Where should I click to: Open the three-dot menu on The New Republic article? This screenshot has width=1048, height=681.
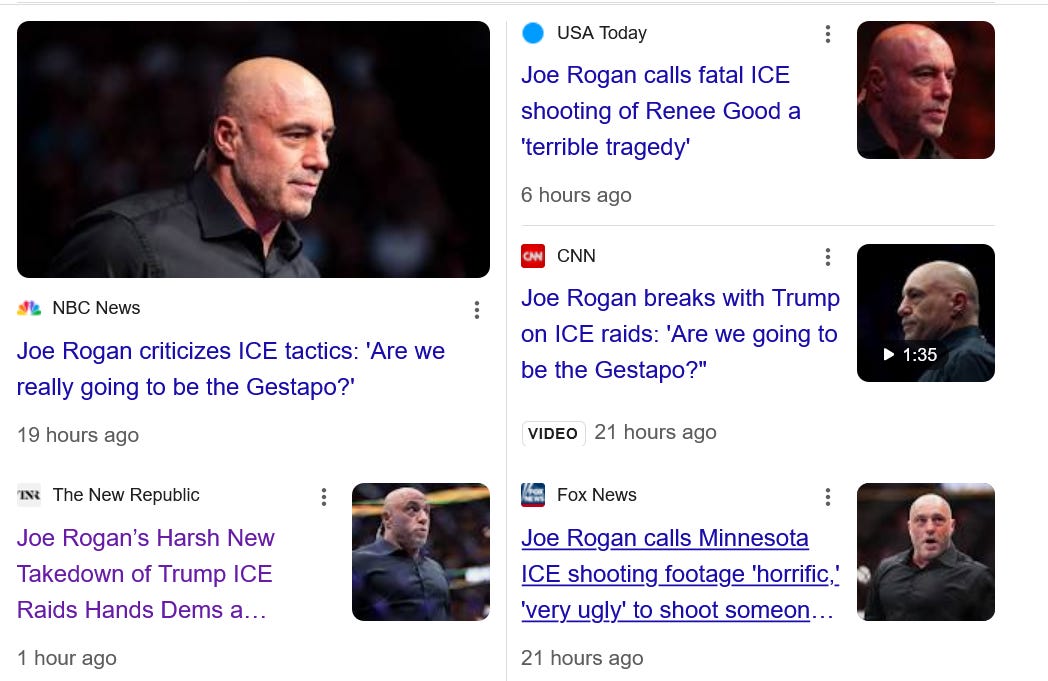point(324,497)
